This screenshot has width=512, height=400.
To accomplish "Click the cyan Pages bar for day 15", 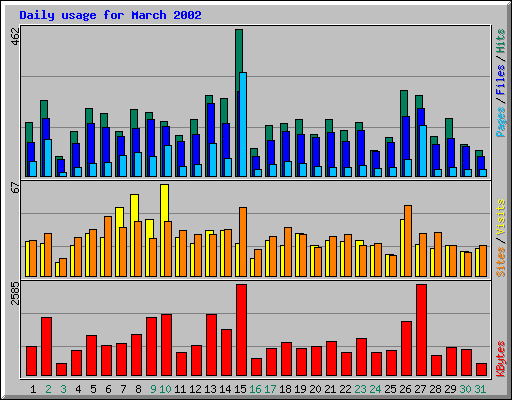I will click(x=243, y=124).
